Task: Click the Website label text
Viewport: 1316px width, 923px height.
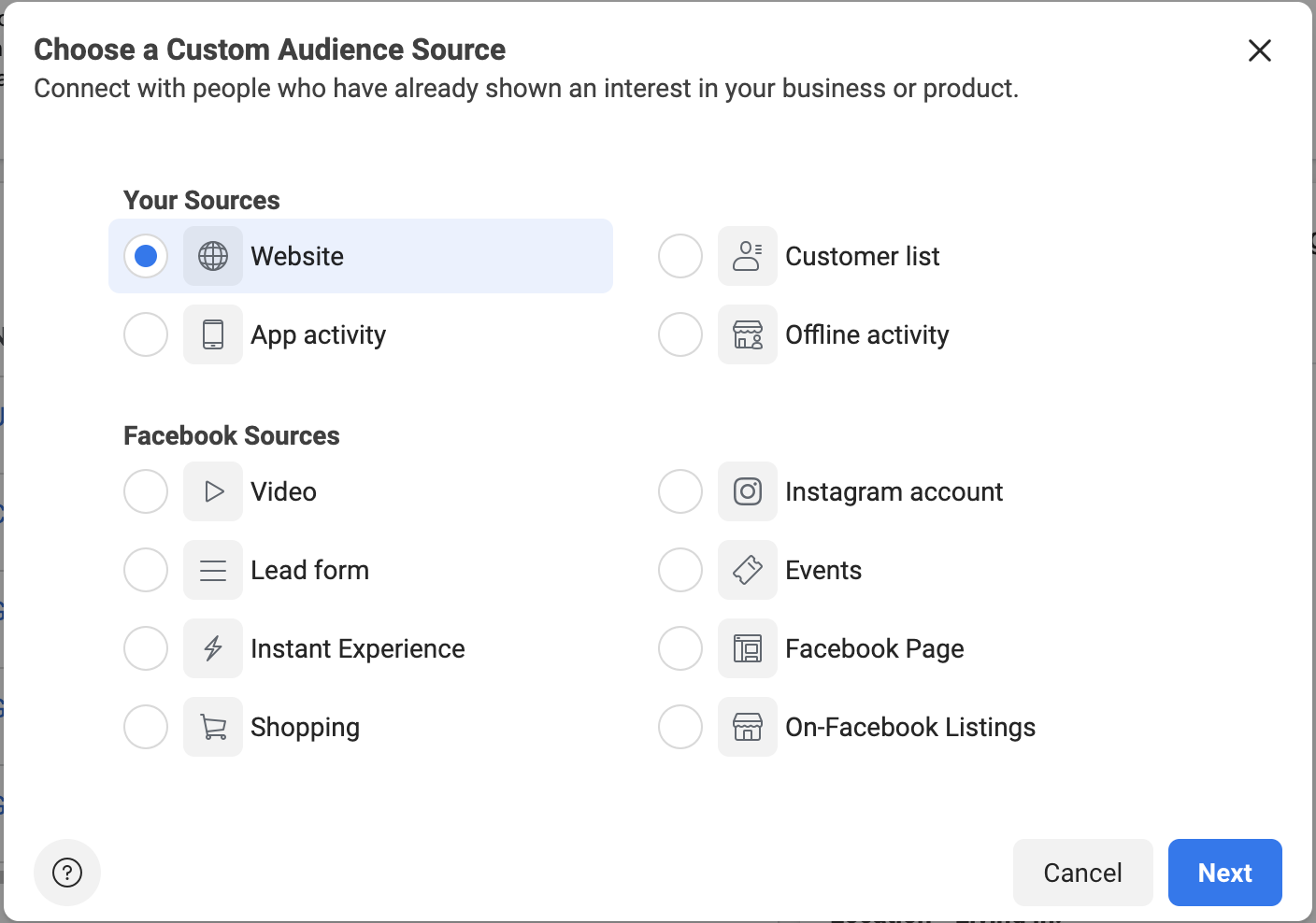Action: click(297, 256)
